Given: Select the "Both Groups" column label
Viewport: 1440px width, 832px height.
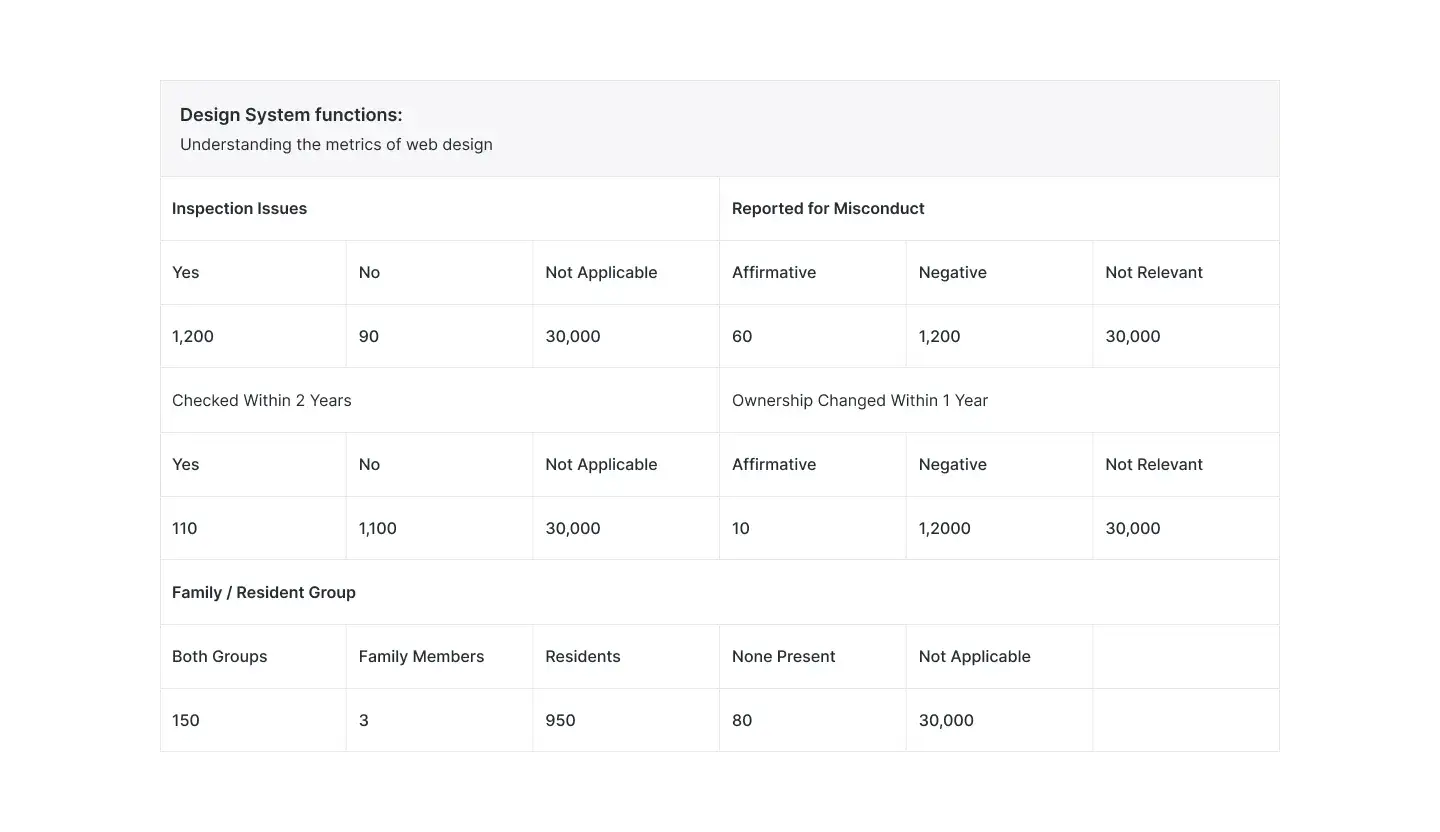Looking at the screenshot, I should point(220,656).
